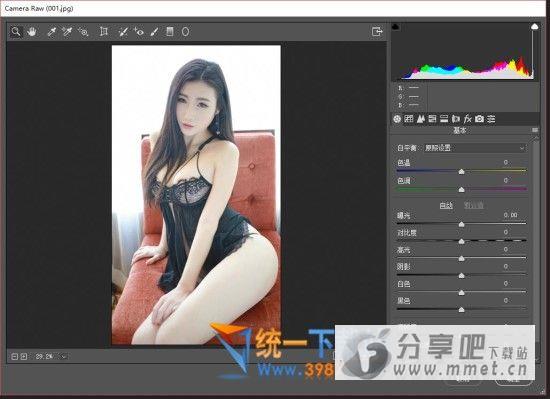Click the zoom in plus button
This screenshot has height=399, width=550.
pyautogui.click(x=24, y=357)
